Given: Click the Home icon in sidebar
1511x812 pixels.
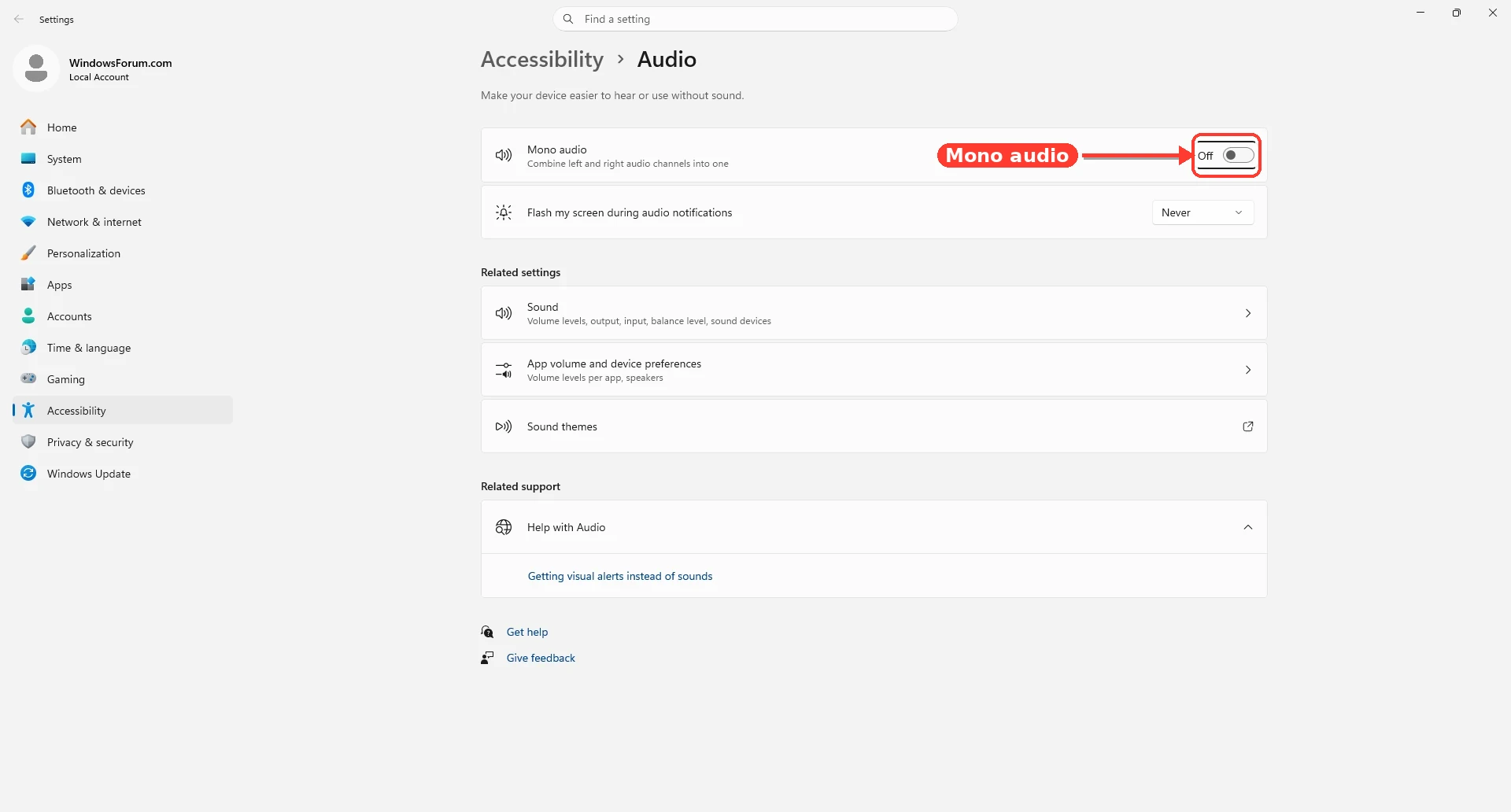Looking at the screenshot, I should [x=28, y=127].
